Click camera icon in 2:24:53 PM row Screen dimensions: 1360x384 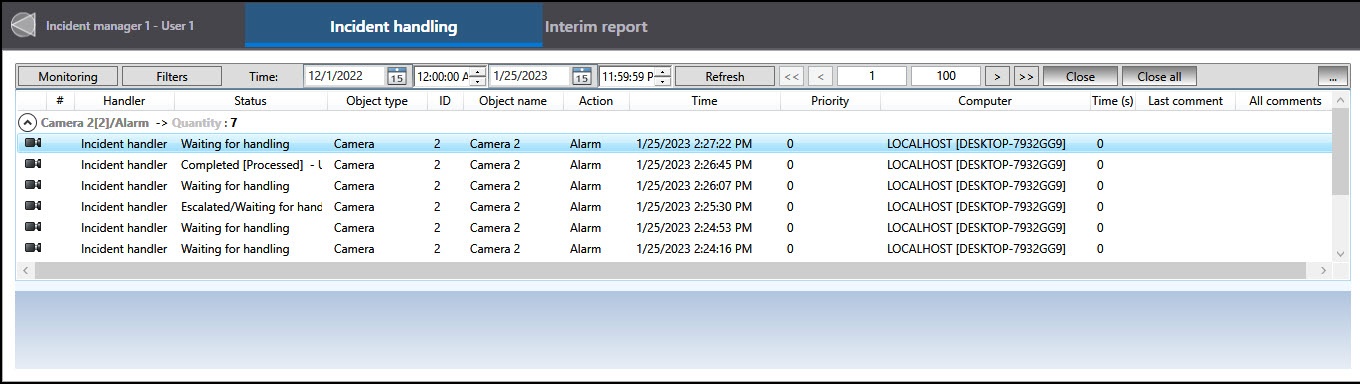pyautogui.click(x=33, y=227)
